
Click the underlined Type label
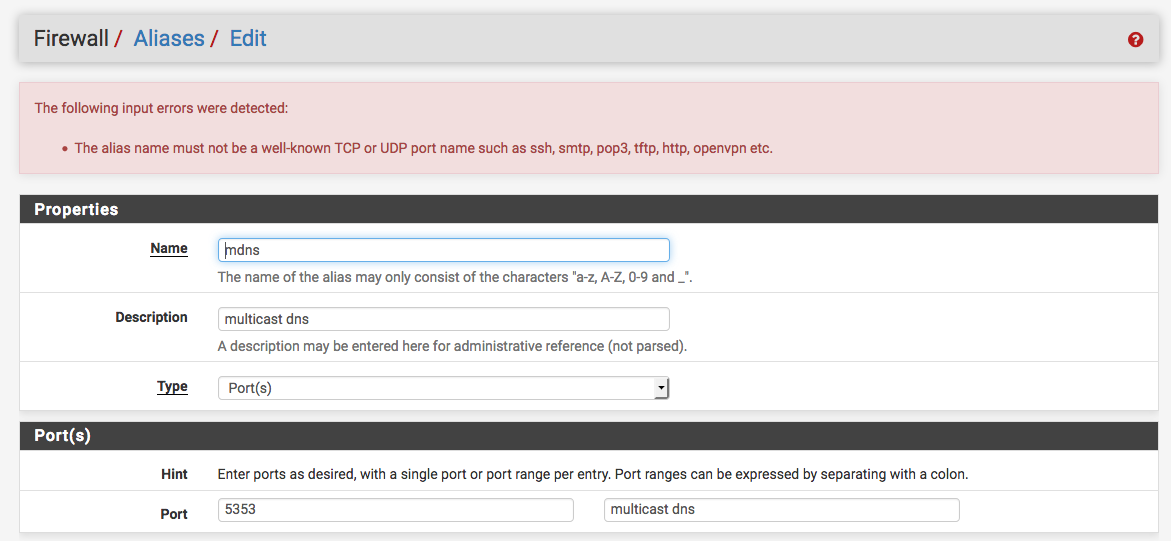(x=173, y=387)
